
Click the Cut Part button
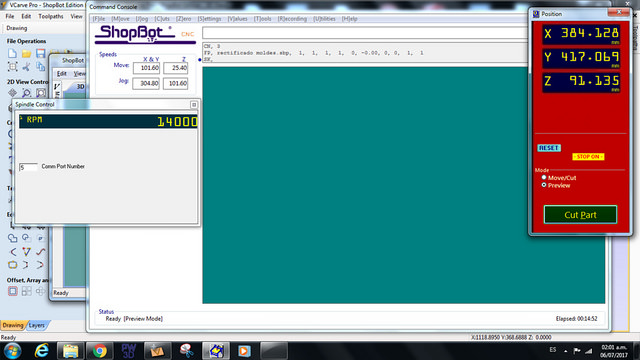[x=580, y=215]
